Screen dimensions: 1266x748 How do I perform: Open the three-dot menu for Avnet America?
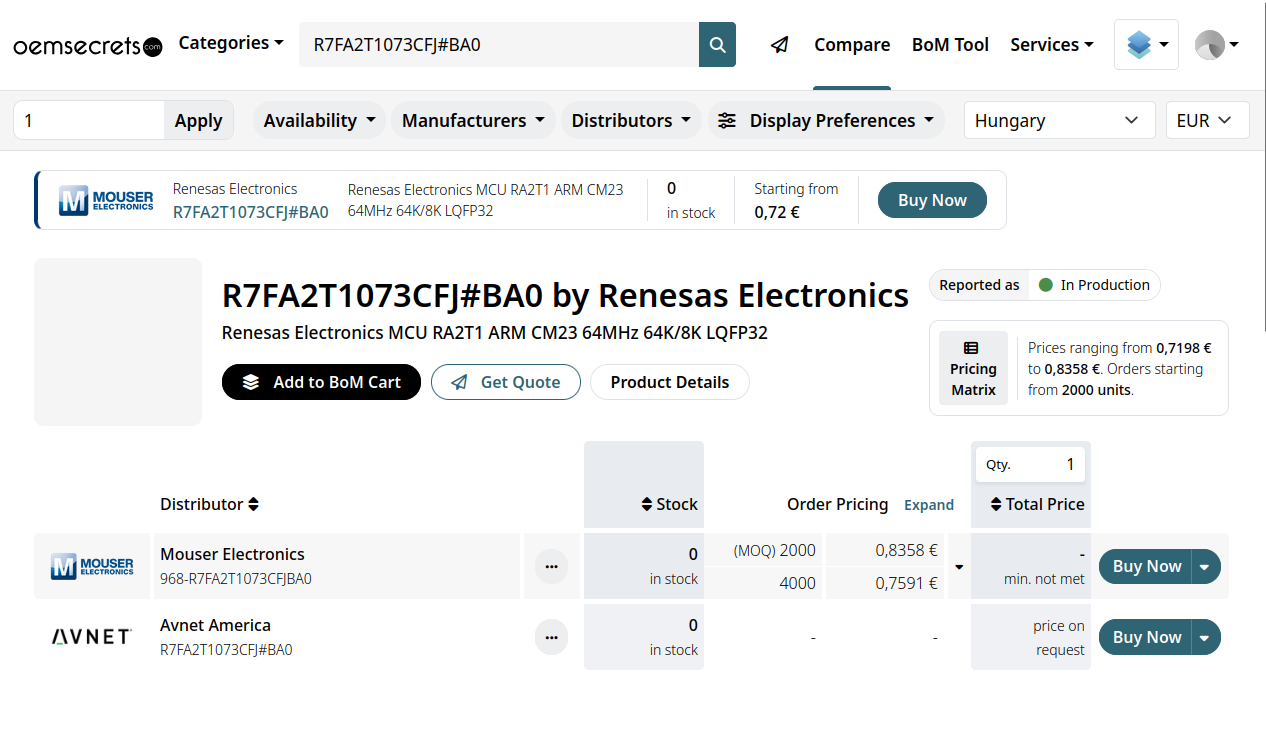click(551, 637)
